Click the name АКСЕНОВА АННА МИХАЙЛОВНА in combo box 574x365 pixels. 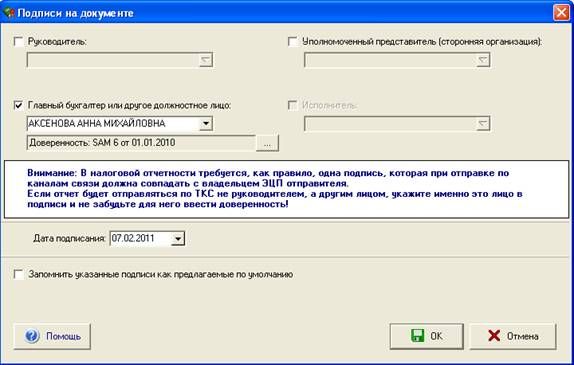[97, 123]
